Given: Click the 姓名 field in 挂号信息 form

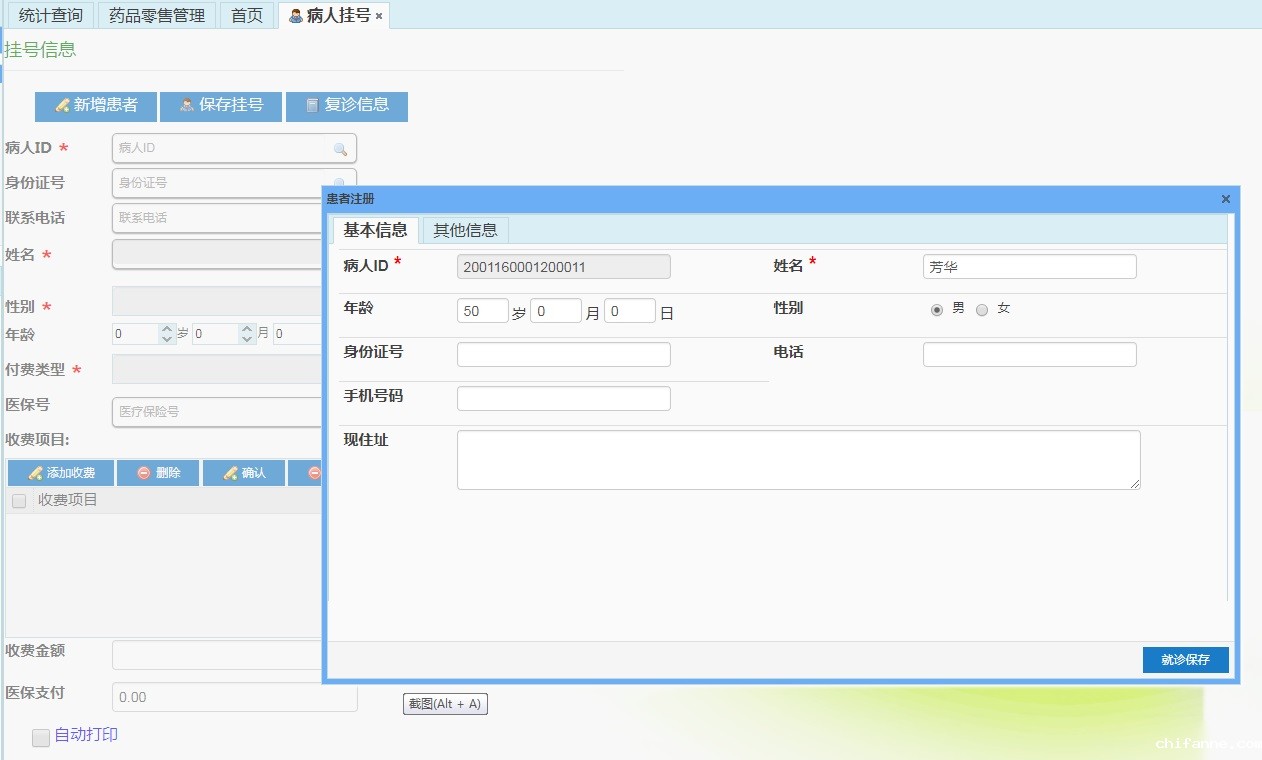Looking at the screenshot, I should pyautogui.click(x=217, y=254).
